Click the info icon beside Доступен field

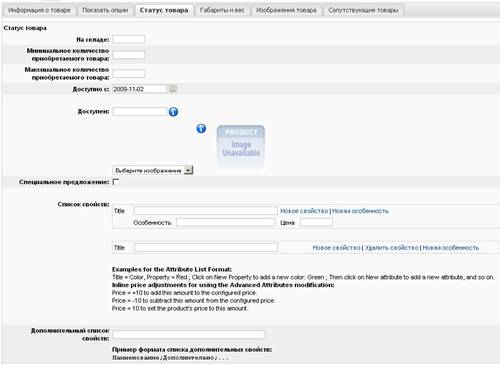[173, 112]
